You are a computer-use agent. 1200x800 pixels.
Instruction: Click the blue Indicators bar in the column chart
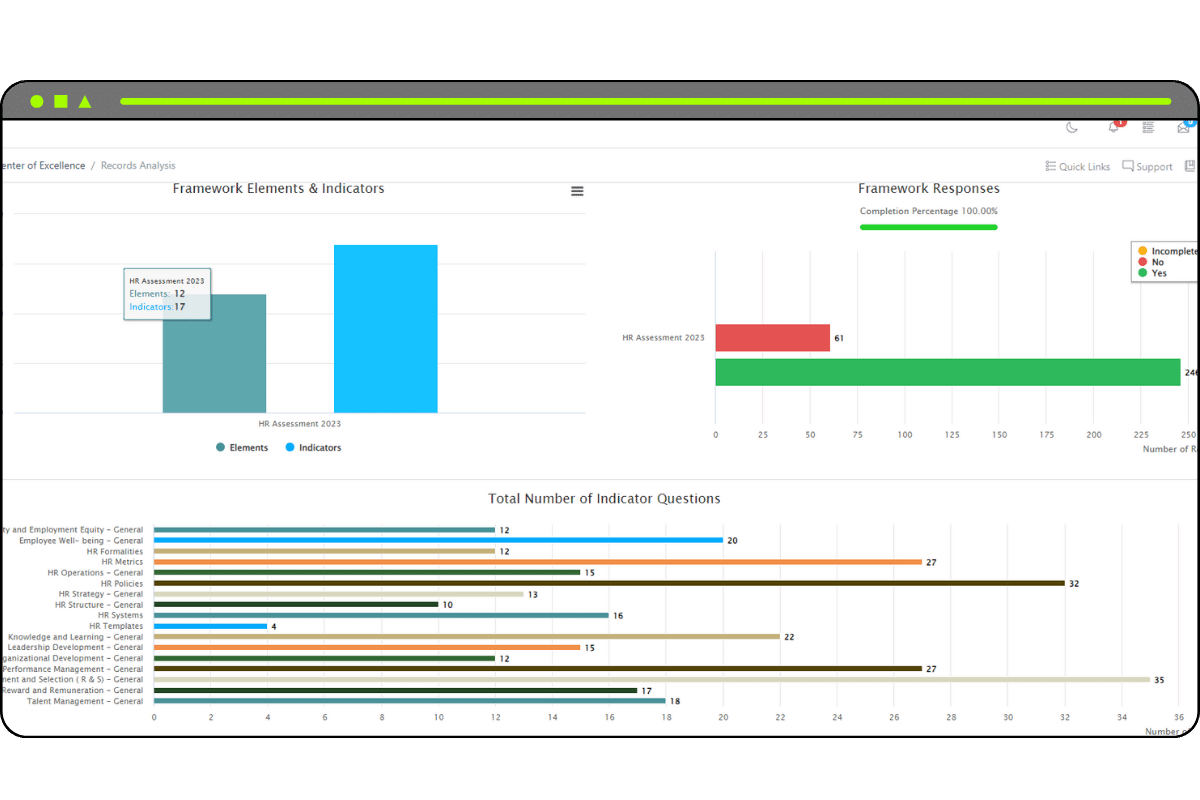pos(385,328)
